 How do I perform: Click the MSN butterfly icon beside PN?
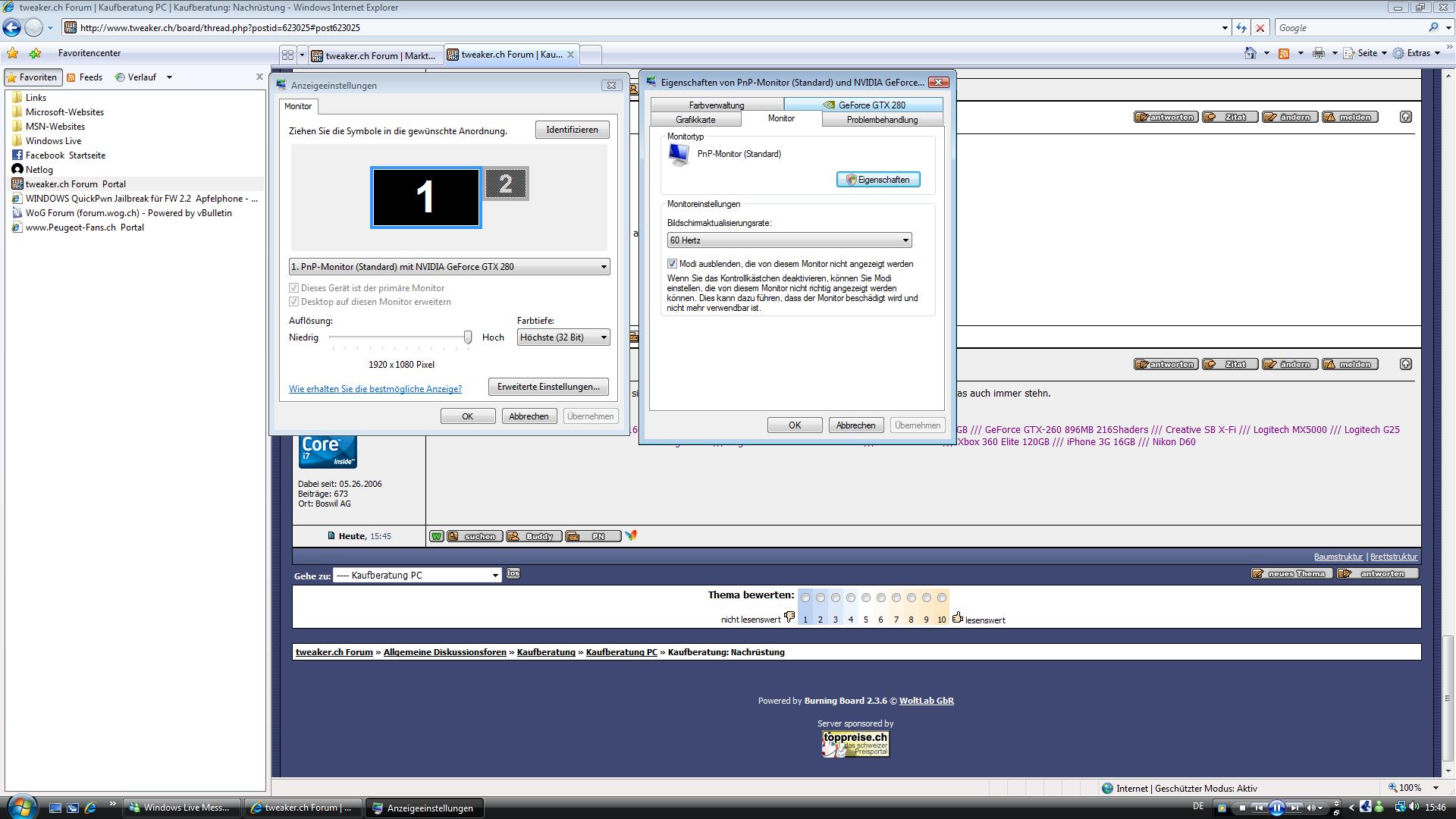point(631,535)
